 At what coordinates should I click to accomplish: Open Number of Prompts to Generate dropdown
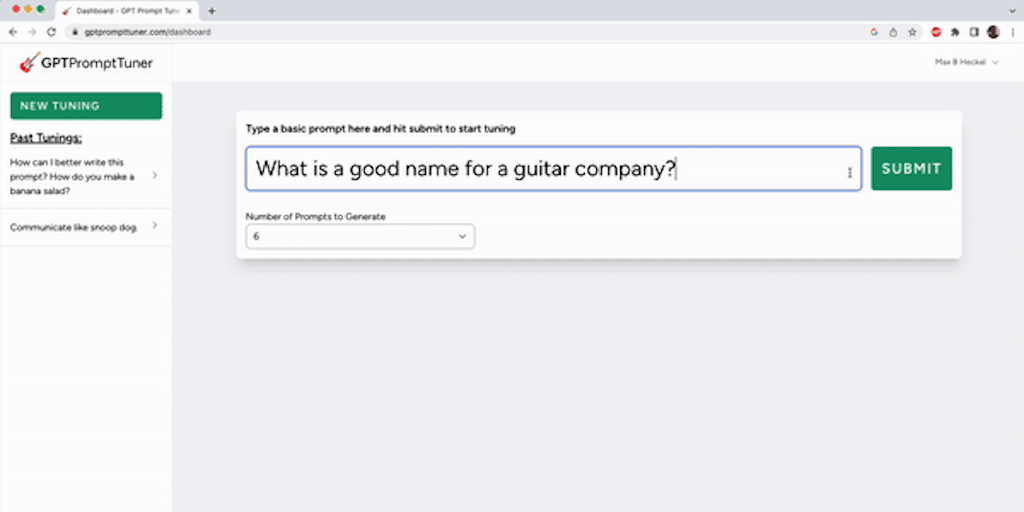[x=360, y=236]
